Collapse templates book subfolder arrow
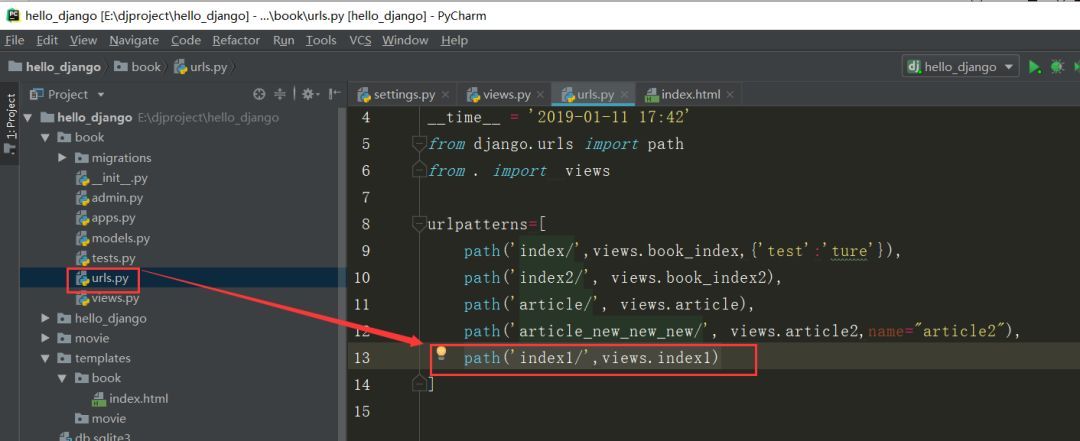 click(63, 378)
